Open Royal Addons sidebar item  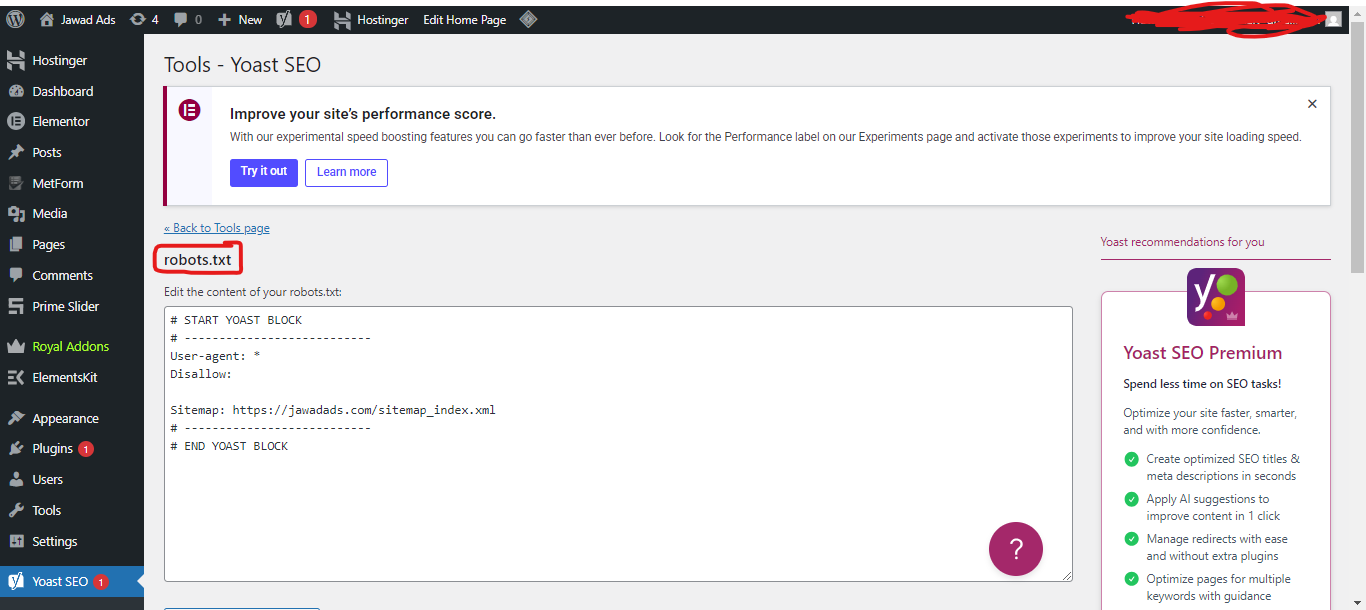click(x=70, y=346)
